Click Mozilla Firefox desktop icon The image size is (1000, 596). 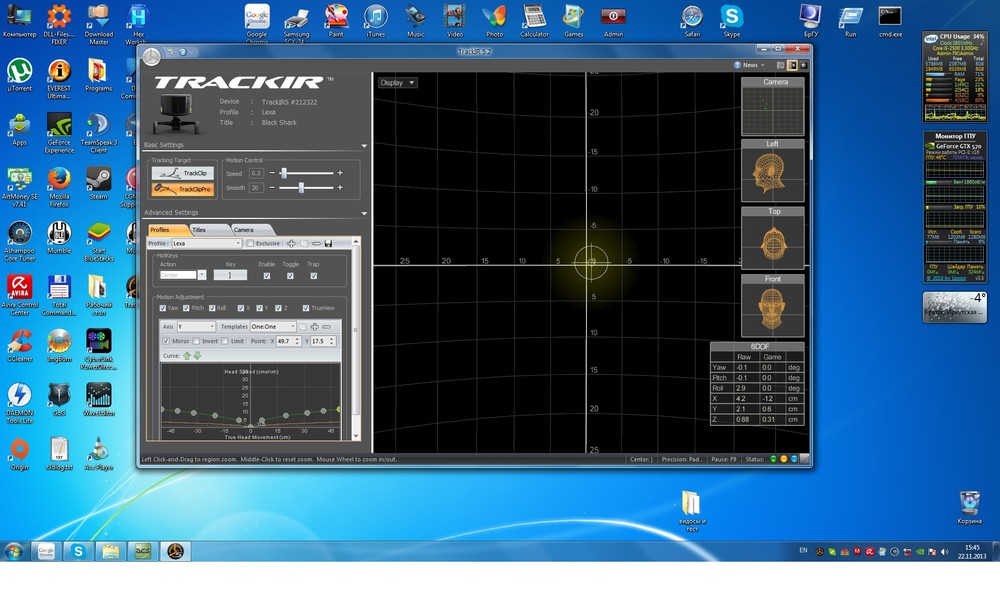pos(59,187)
